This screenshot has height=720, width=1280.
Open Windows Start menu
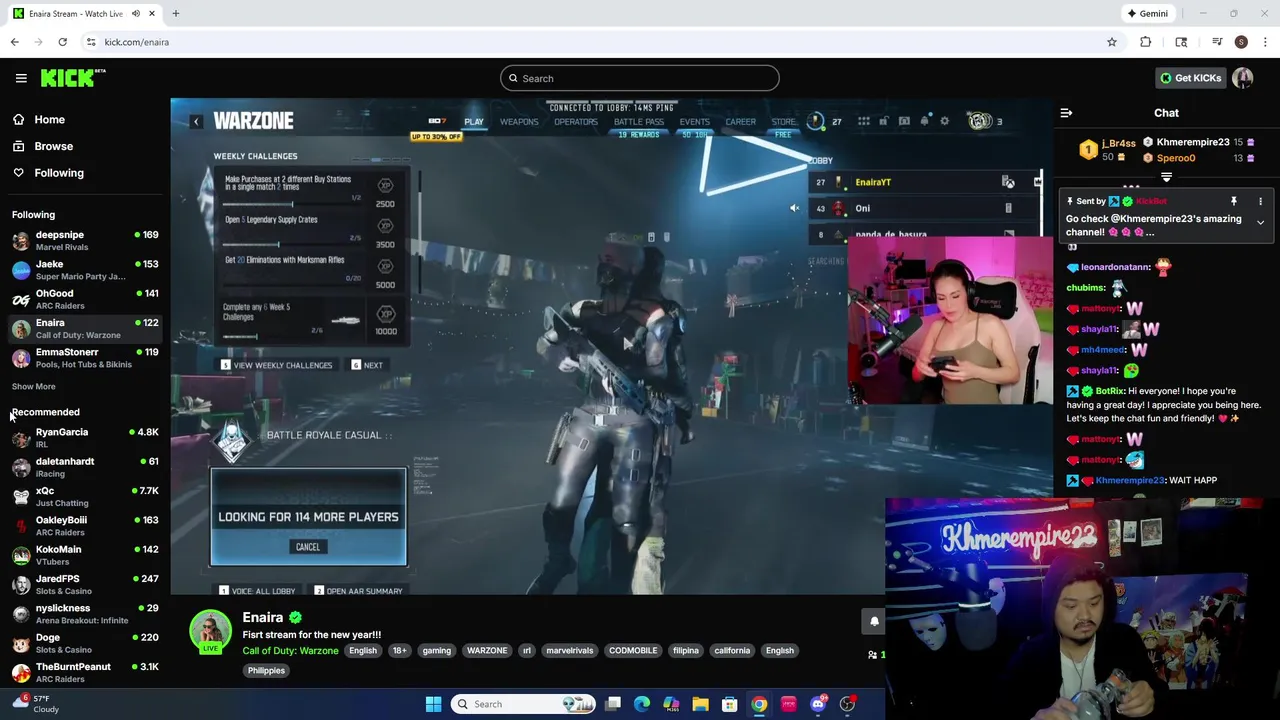pyautogui.click(x=433, y=704)
